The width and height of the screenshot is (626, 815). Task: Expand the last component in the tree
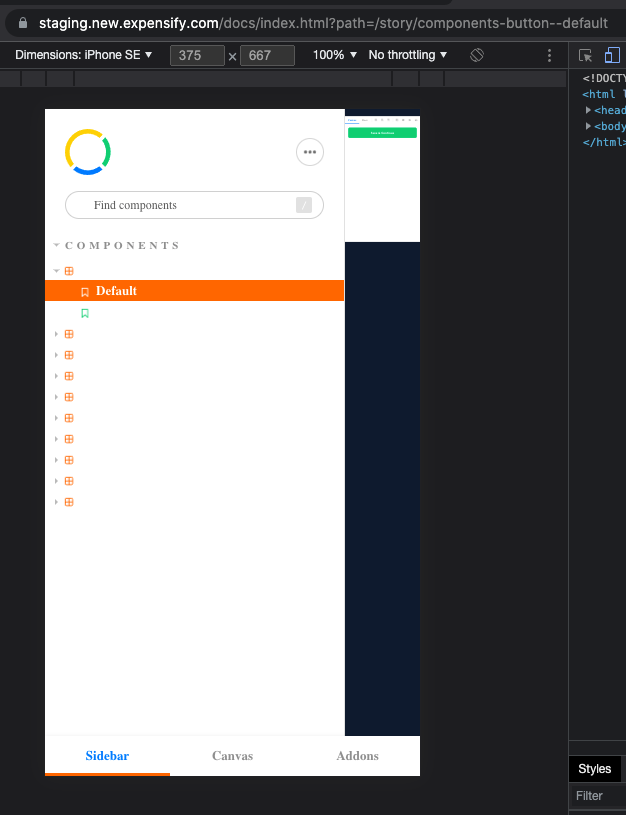(56, 502)
